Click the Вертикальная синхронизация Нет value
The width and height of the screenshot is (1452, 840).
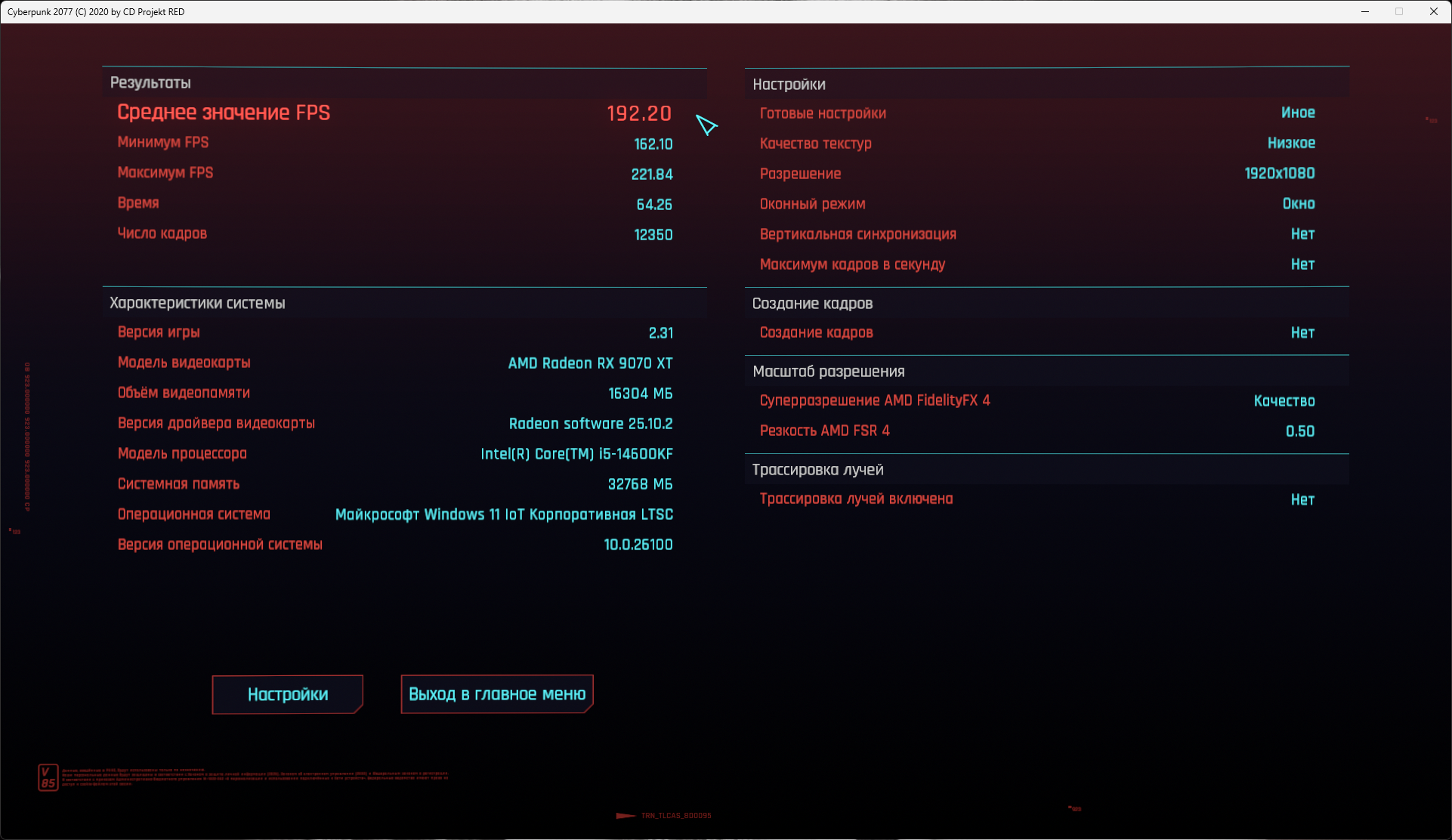pos(1302,234)
